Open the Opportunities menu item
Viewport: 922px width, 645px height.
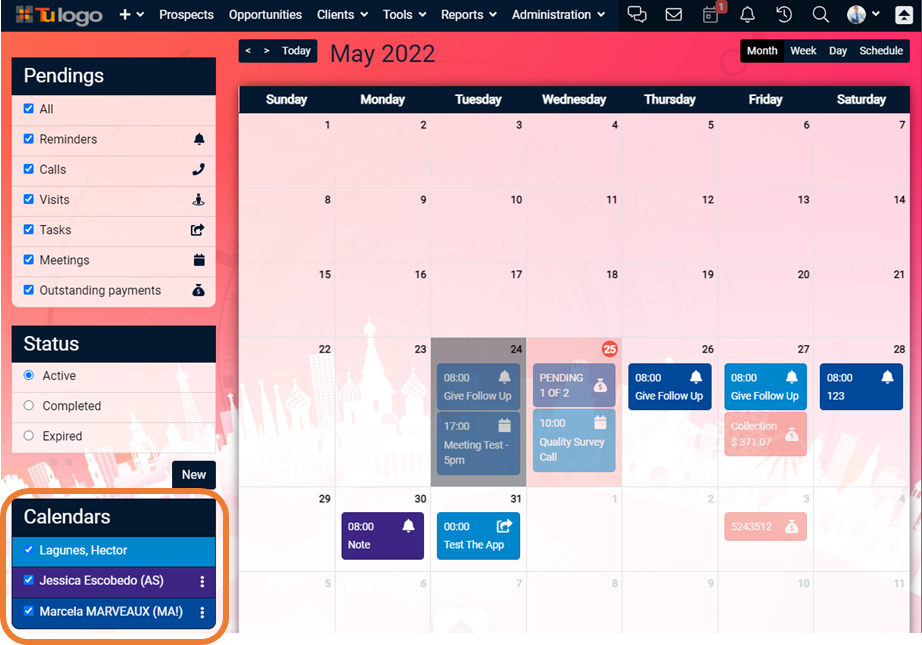(265, 15)
